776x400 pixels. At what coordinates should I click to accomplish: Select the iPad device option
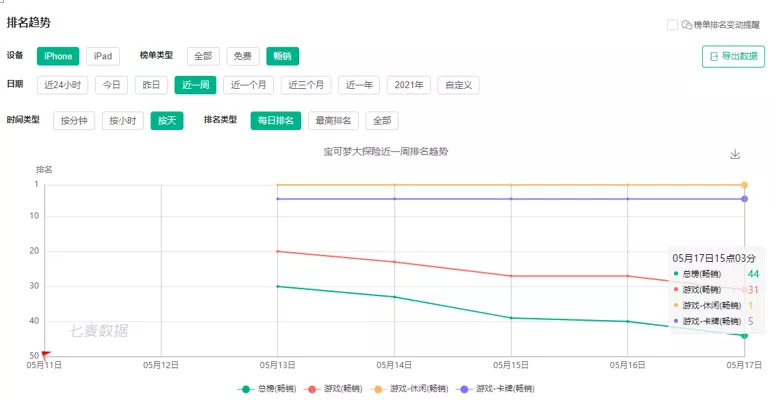point(102,56)
